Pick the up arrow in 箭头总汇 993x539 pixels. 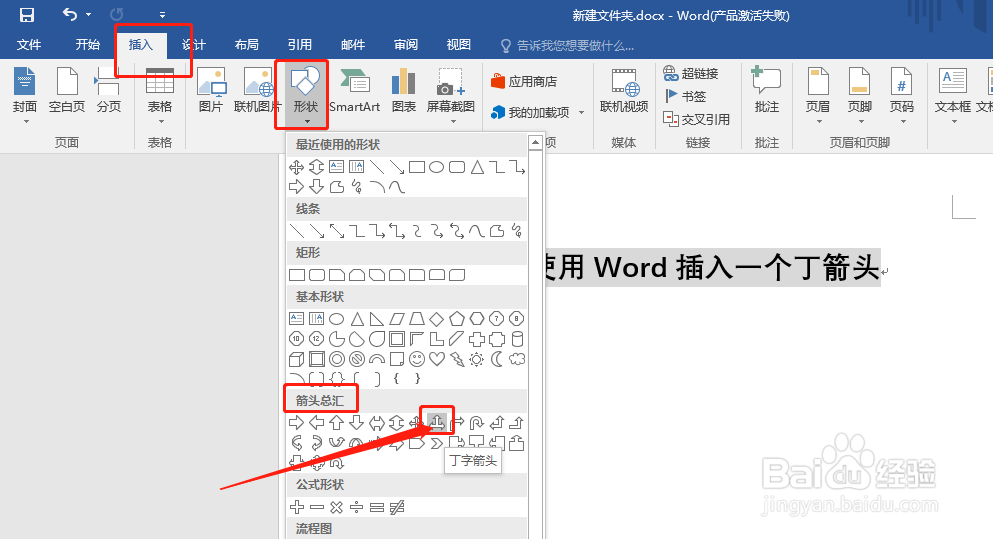pos(336,422)
